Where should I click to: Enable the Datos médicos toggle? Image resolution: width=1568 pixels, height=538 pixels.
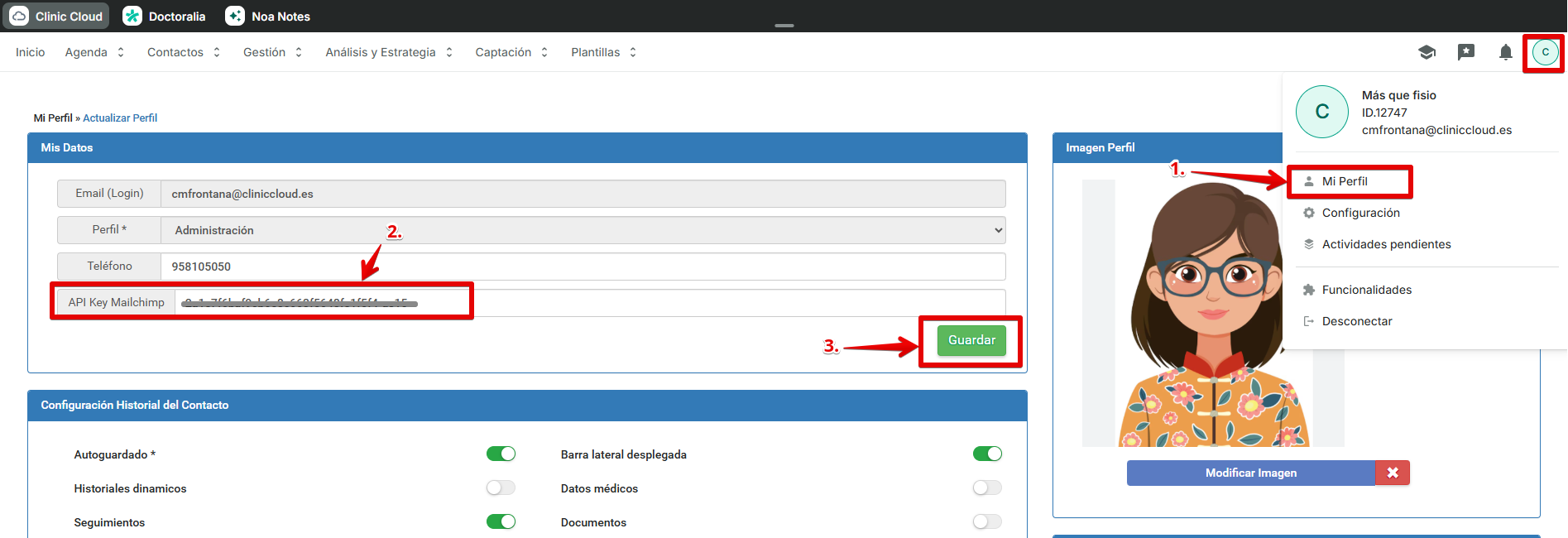click(987, 488)
